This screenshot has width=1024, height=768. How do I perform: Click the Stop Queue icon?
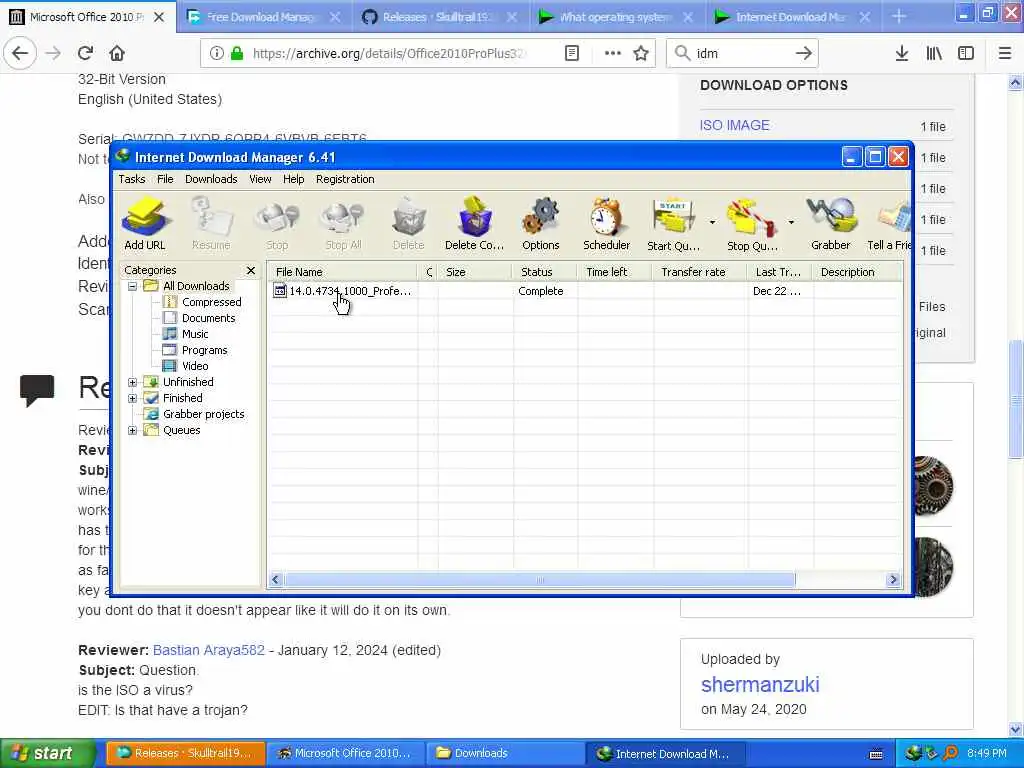click(752, 223)
